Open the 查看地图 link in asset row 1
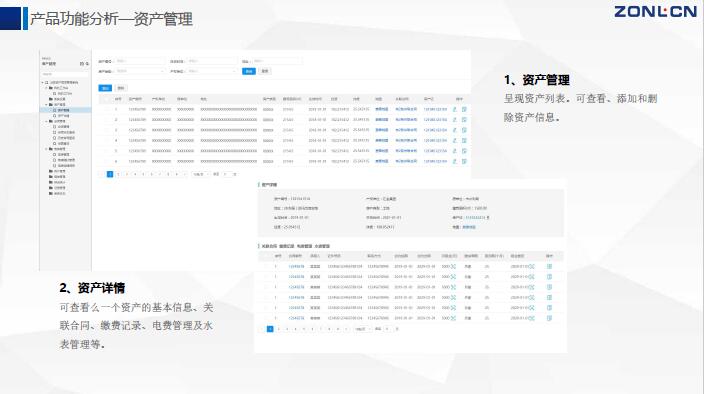This screenshot has width=704, height=394. tap(382, 109)
